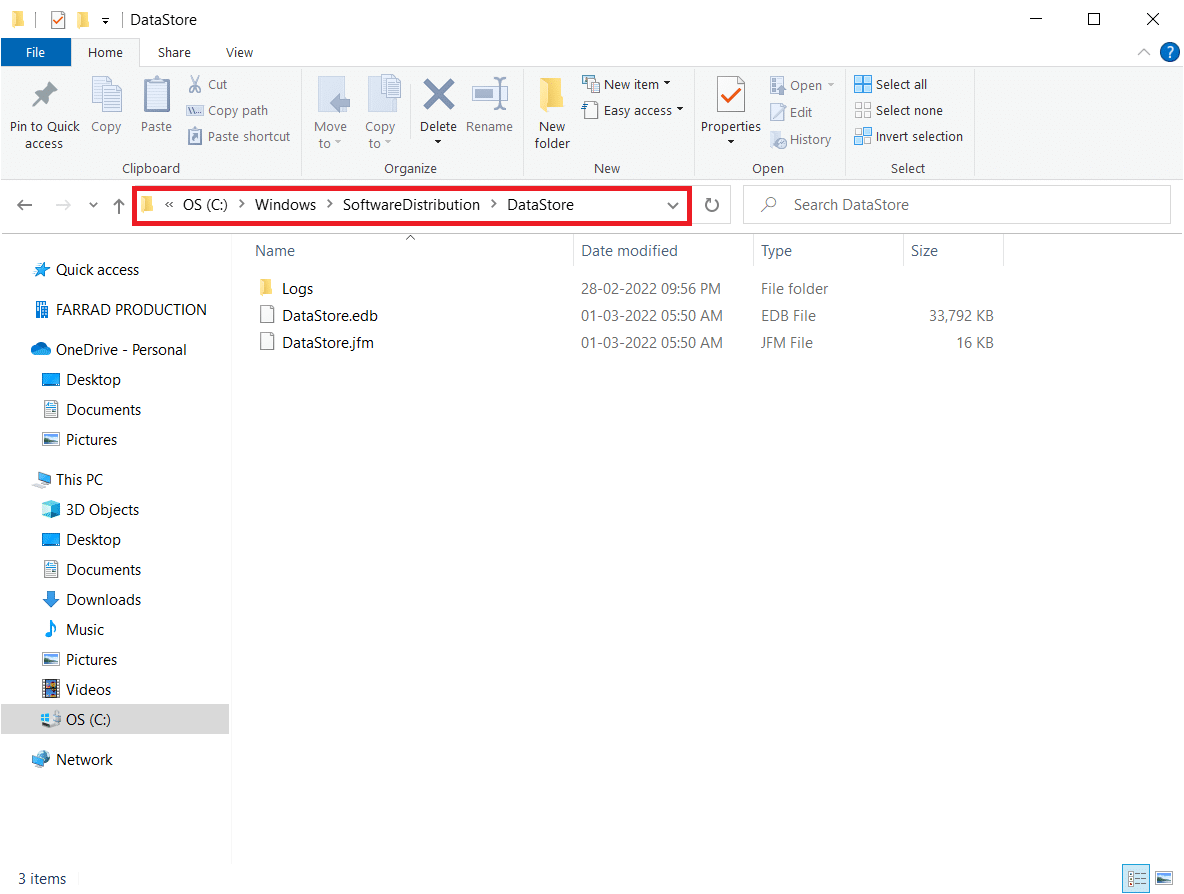Screen dimensions: 1184x894
Task: Select This PC in navigation pane
Action: tap(79, 479)
